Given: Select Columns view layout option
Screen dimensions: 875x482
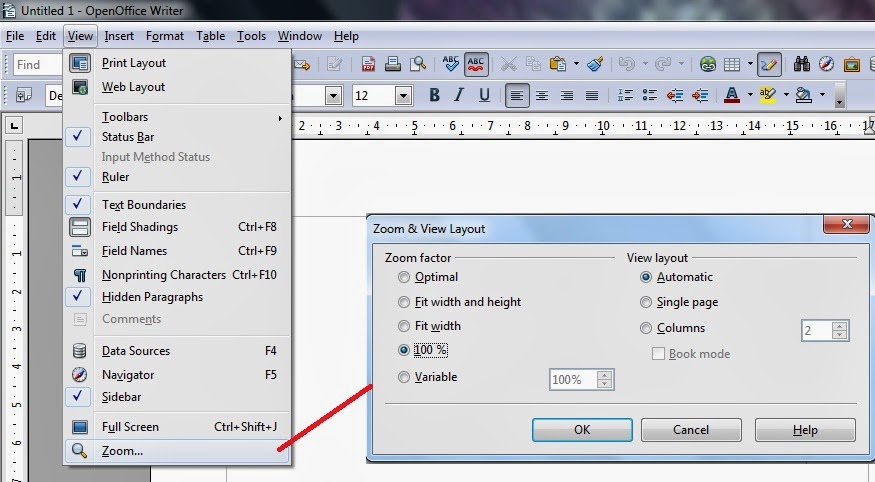Looking at the screenshot, I should pos(646,328).
